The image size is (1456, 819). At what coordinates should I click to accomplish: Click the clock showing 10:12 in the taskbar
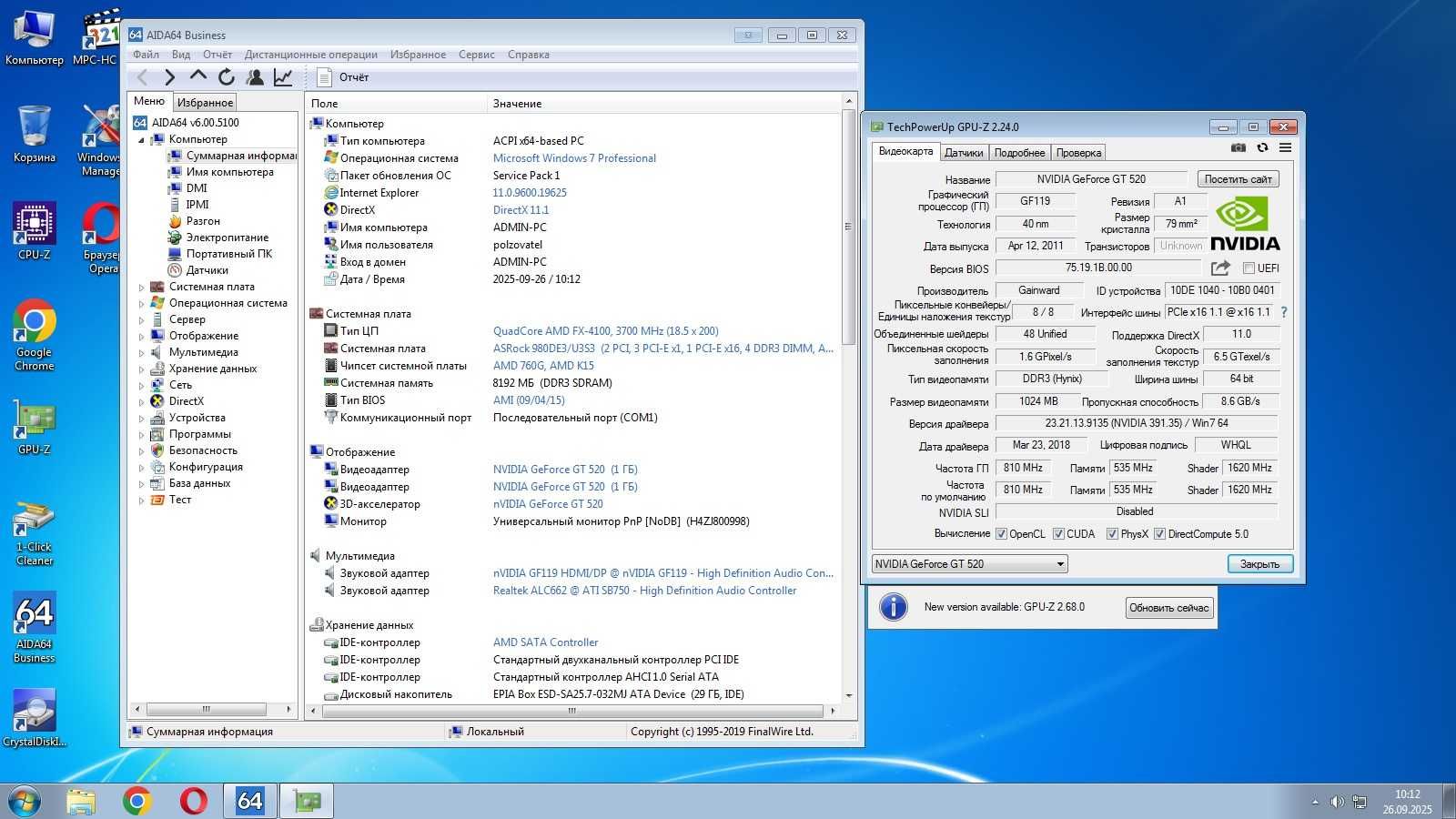1407,794
